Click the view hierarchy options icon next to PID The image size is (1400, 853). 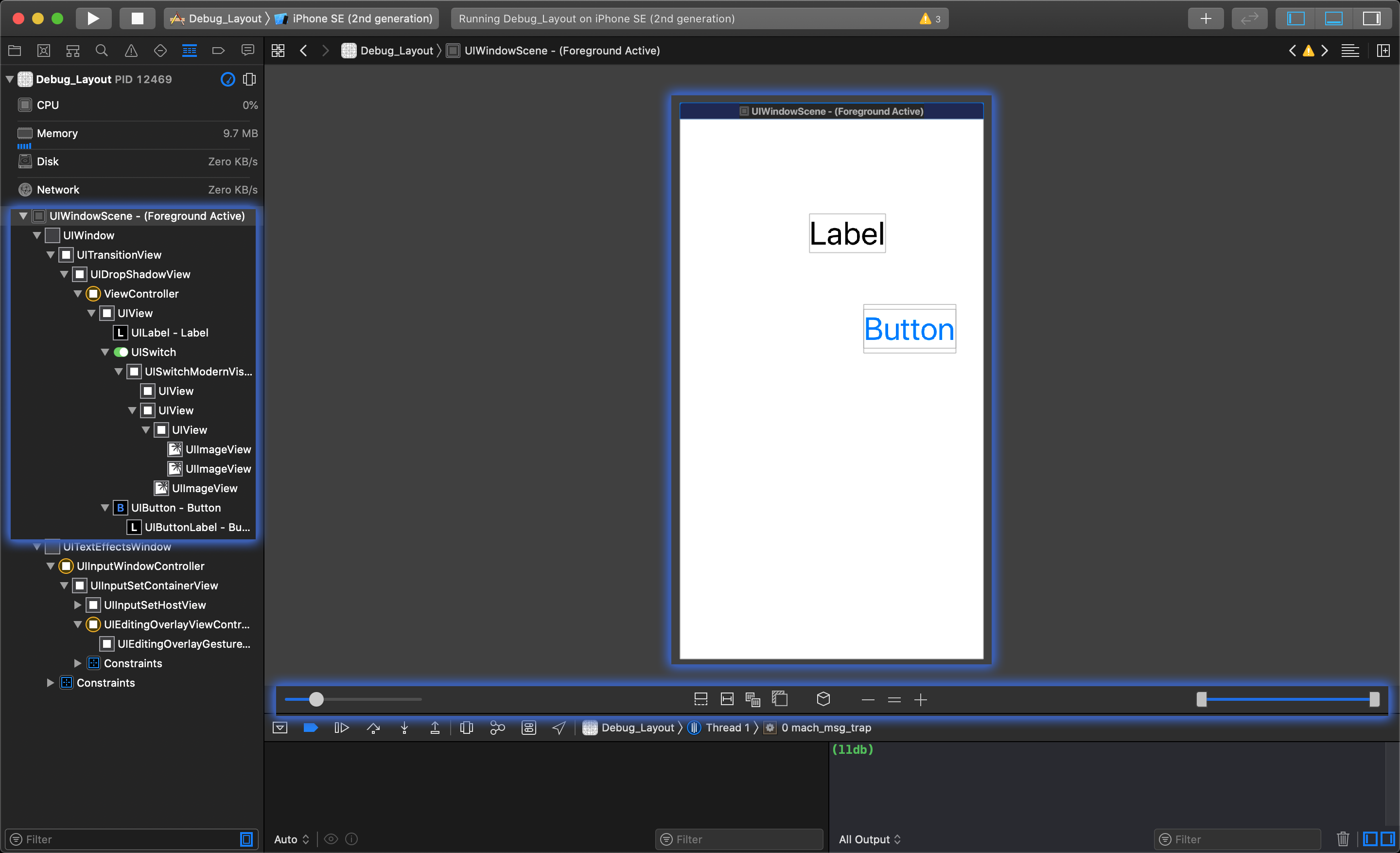pyautogui.click(x=249, y=79)
